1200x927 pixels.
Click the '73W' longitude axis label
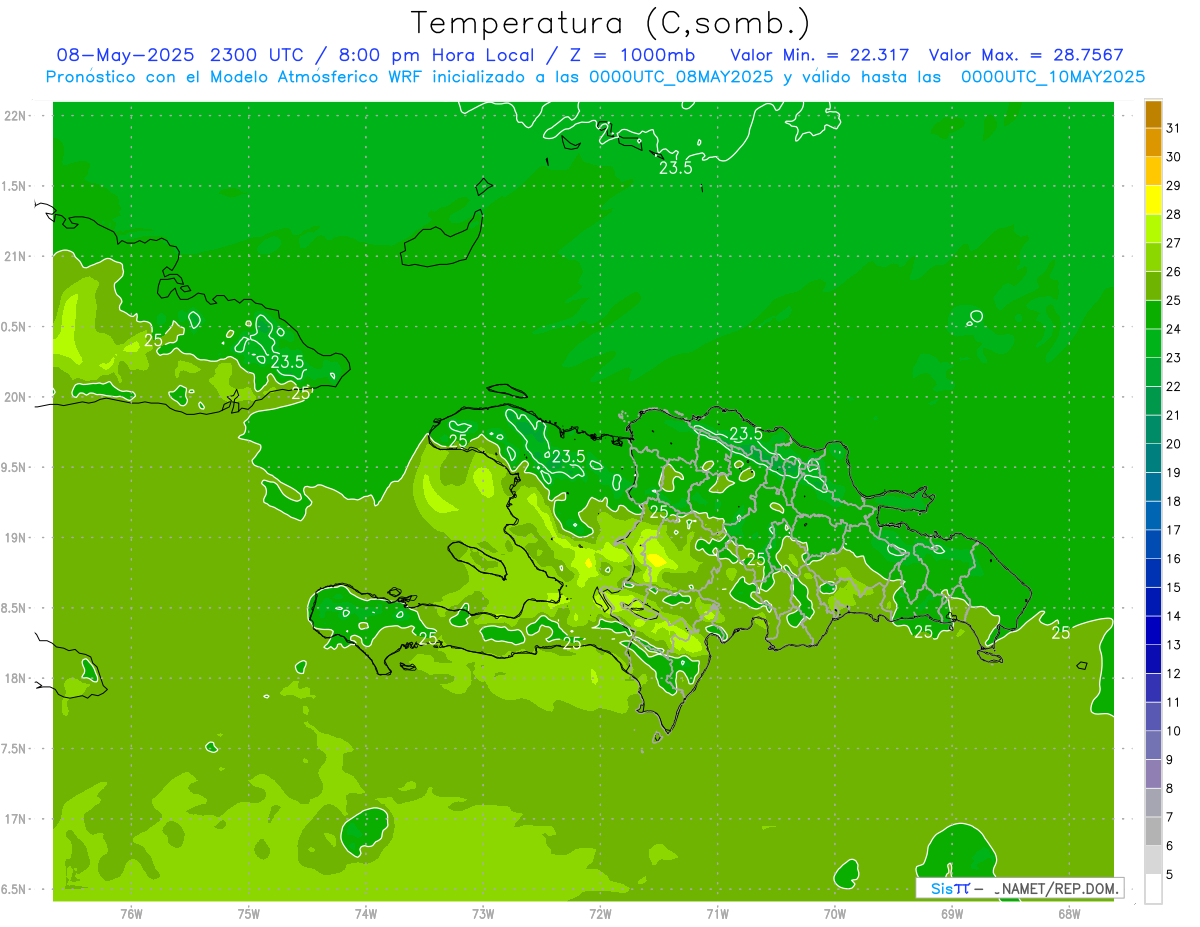(x=483, y=914)
